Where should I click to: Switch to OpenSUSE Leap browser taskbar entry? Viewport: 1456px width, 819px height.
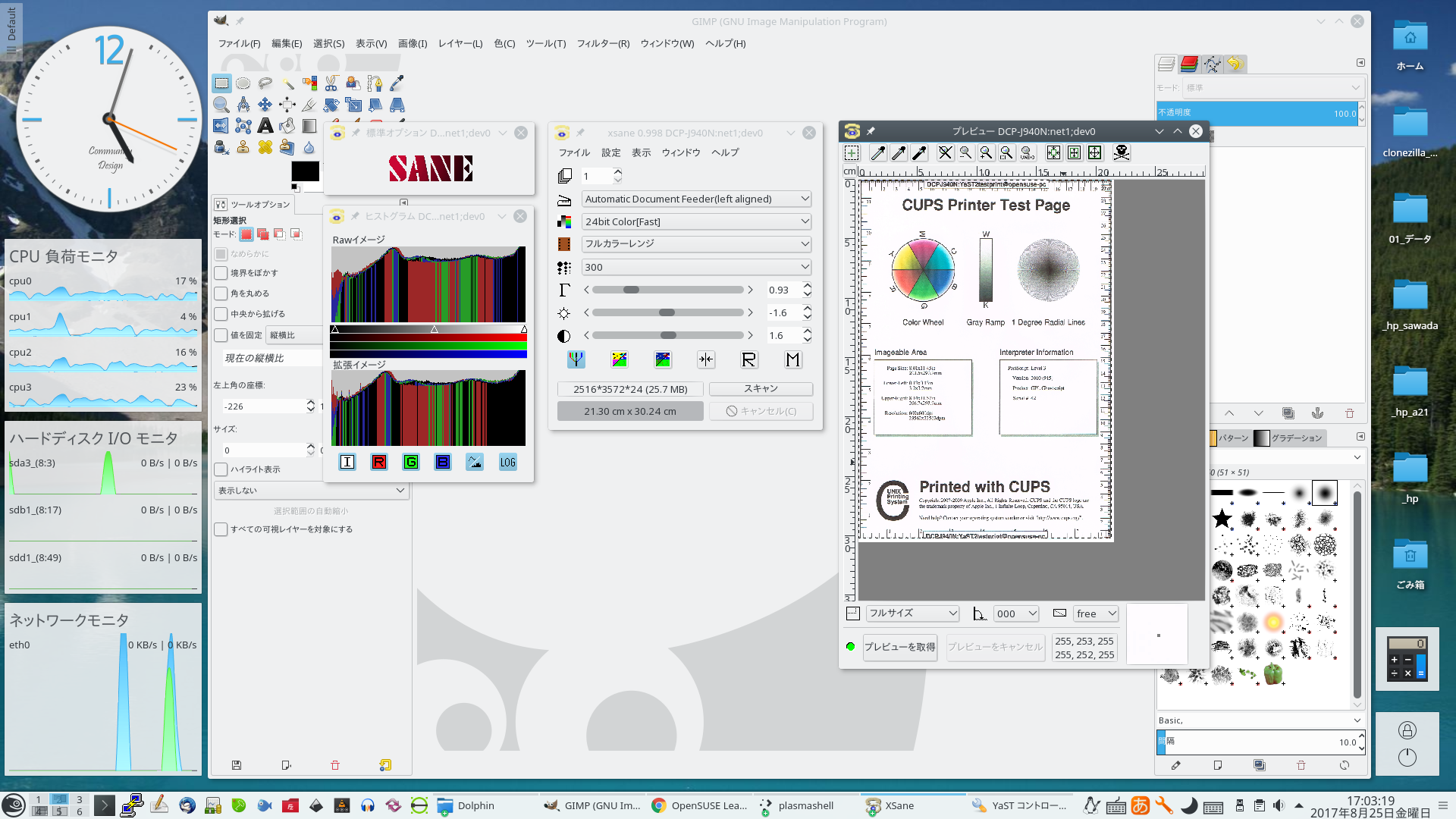pyautogui.click(x=699, y=805)
